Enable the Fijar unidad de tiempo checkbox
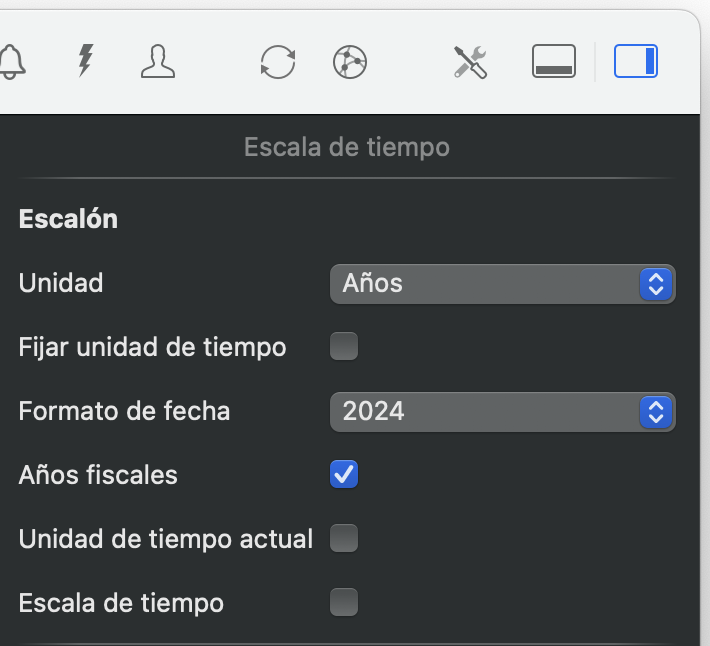 344,347
